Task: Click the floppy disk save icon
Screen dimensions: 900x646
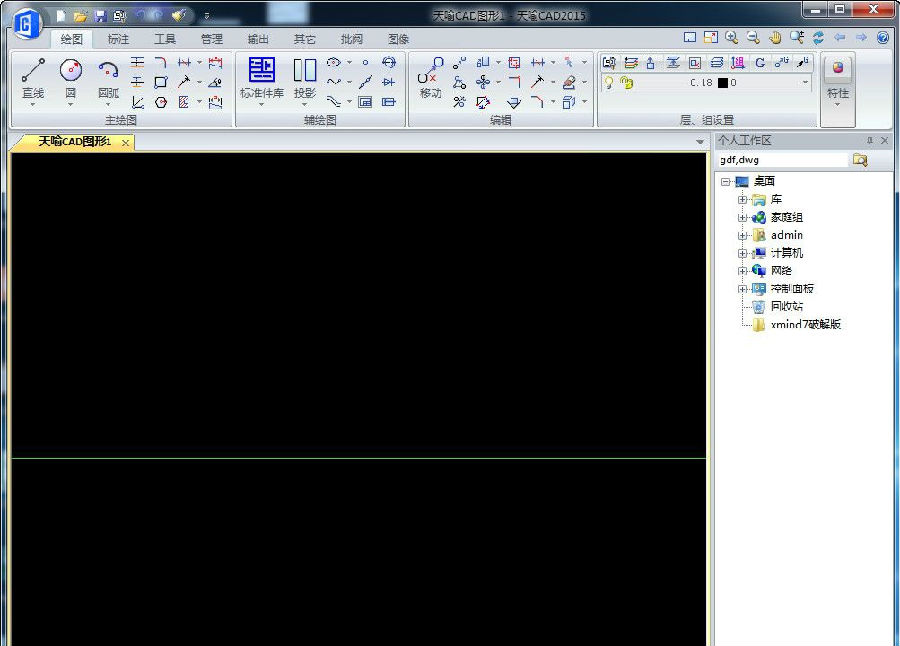Action: click(100, 16)
